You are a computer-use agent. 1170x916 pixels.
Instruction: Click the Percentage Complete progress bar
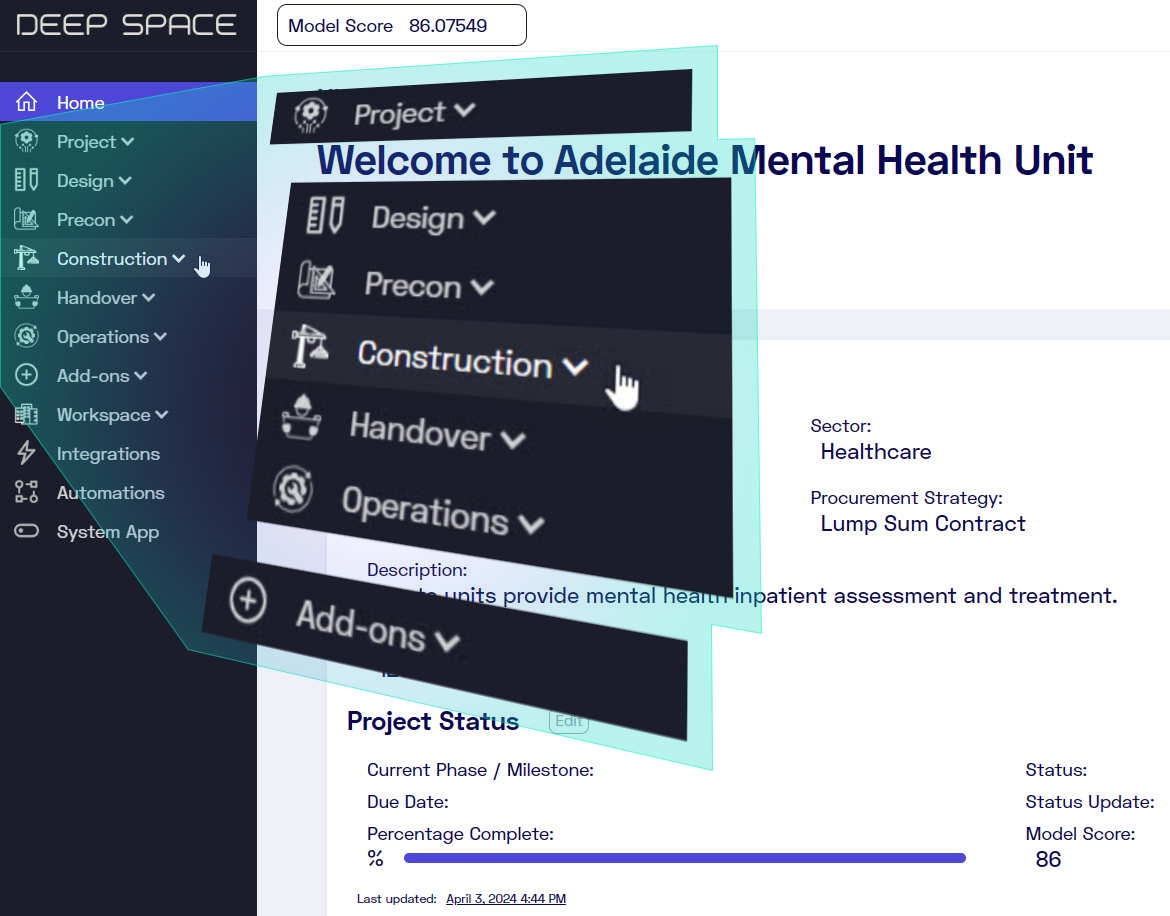tap(684, 859)
